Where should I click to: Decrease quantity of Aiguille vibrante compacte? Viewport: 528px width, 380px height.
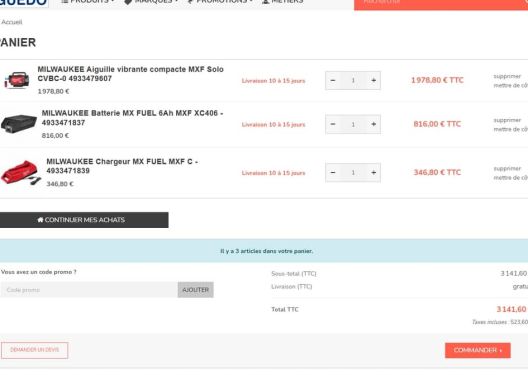tap(333, 80)
